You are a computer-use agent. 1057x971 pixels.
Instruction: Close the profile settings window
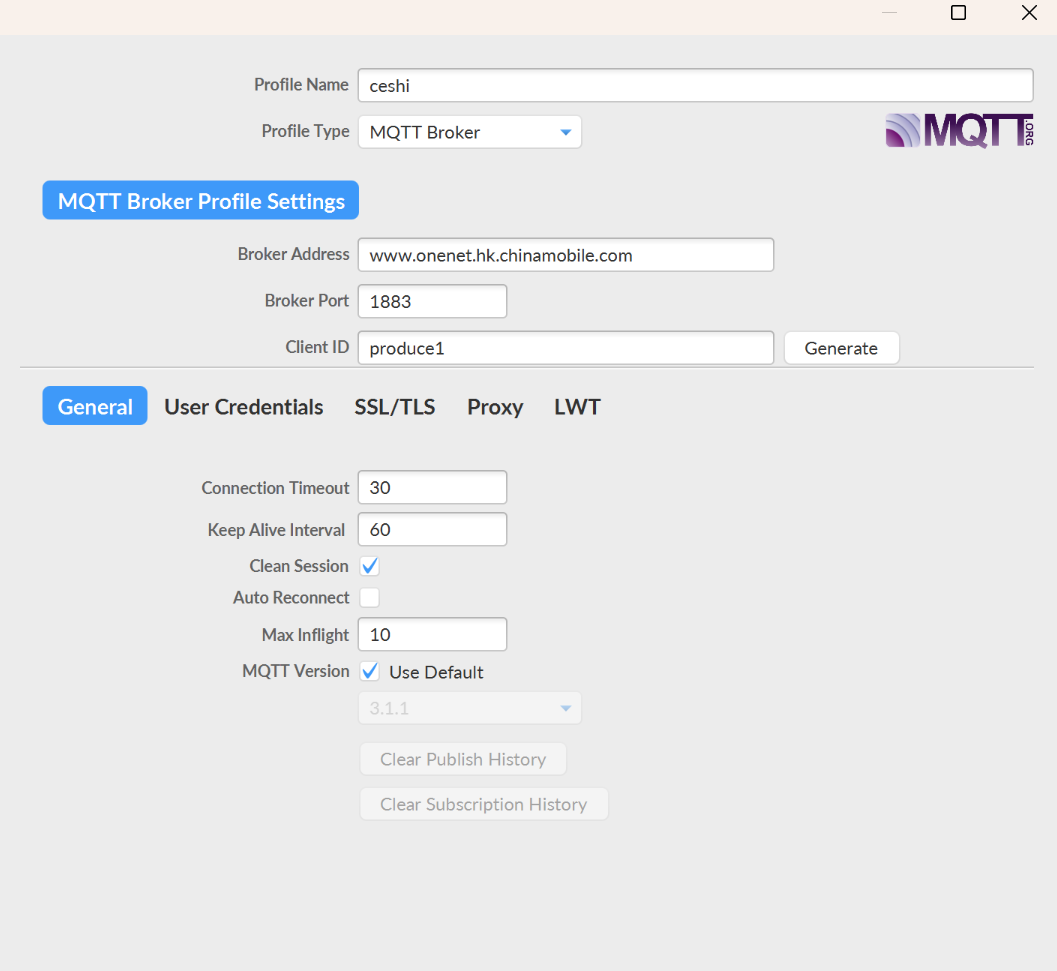pos(1029,13)
